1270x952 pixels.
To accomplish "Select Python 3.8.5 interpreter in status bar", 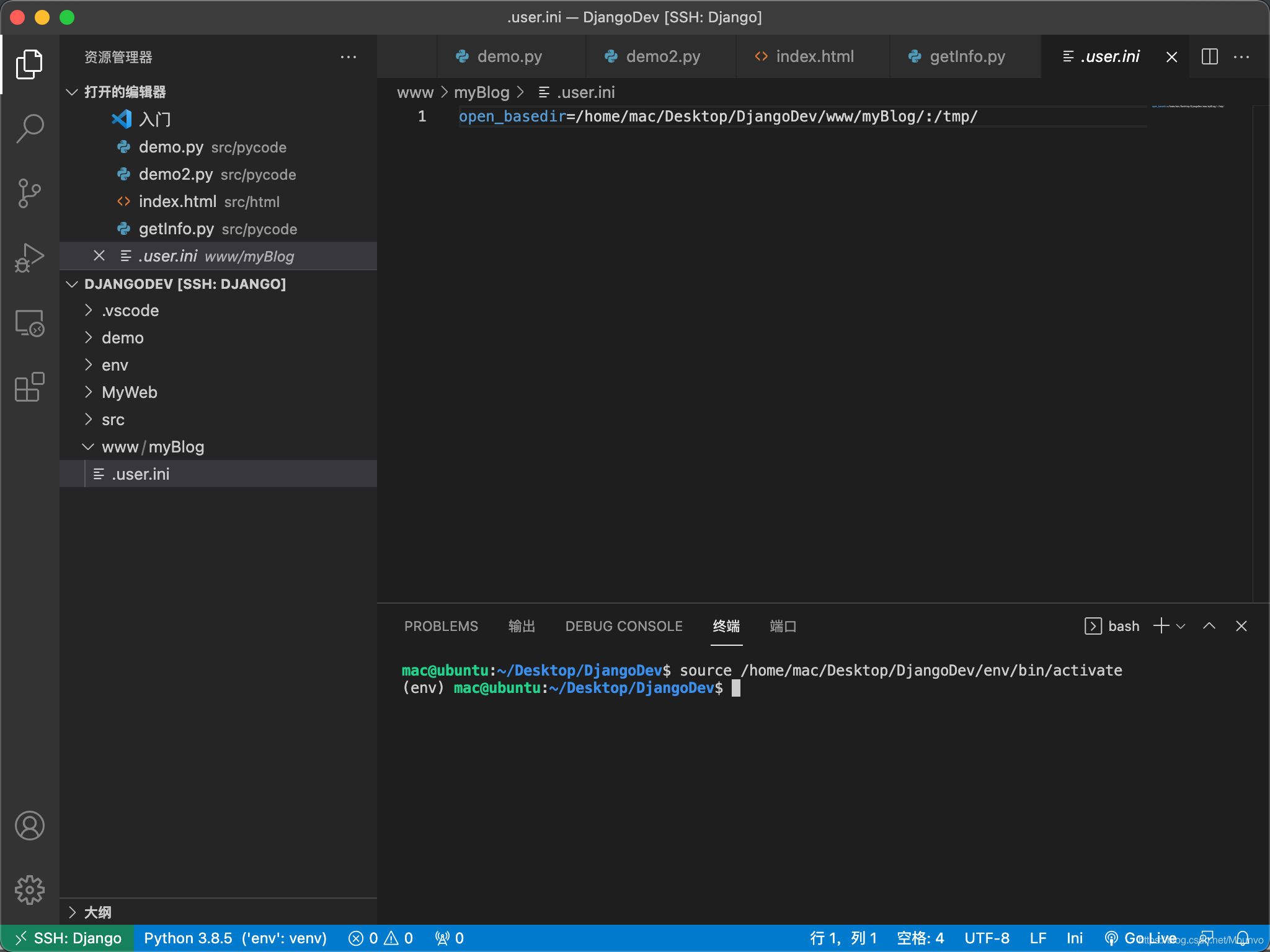I will [x=235, y=938].
